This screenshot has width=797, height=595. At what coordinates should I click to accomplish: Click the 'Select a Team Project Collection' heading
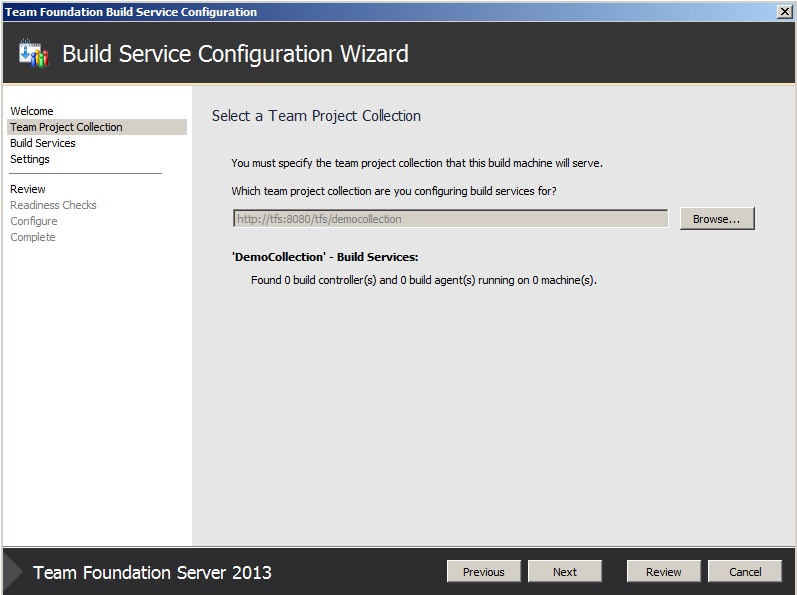click(316, 116)
